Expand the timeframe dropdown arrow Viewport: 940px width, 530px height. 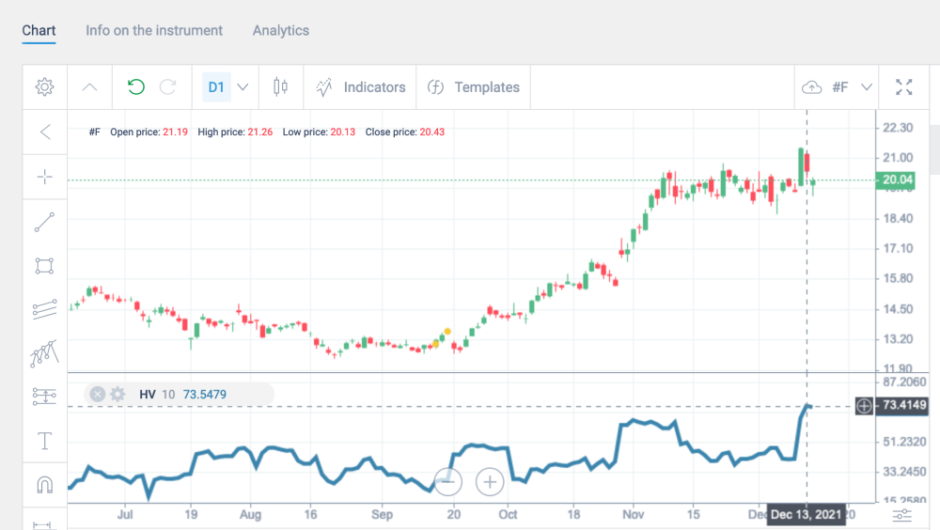pos(243,87)
